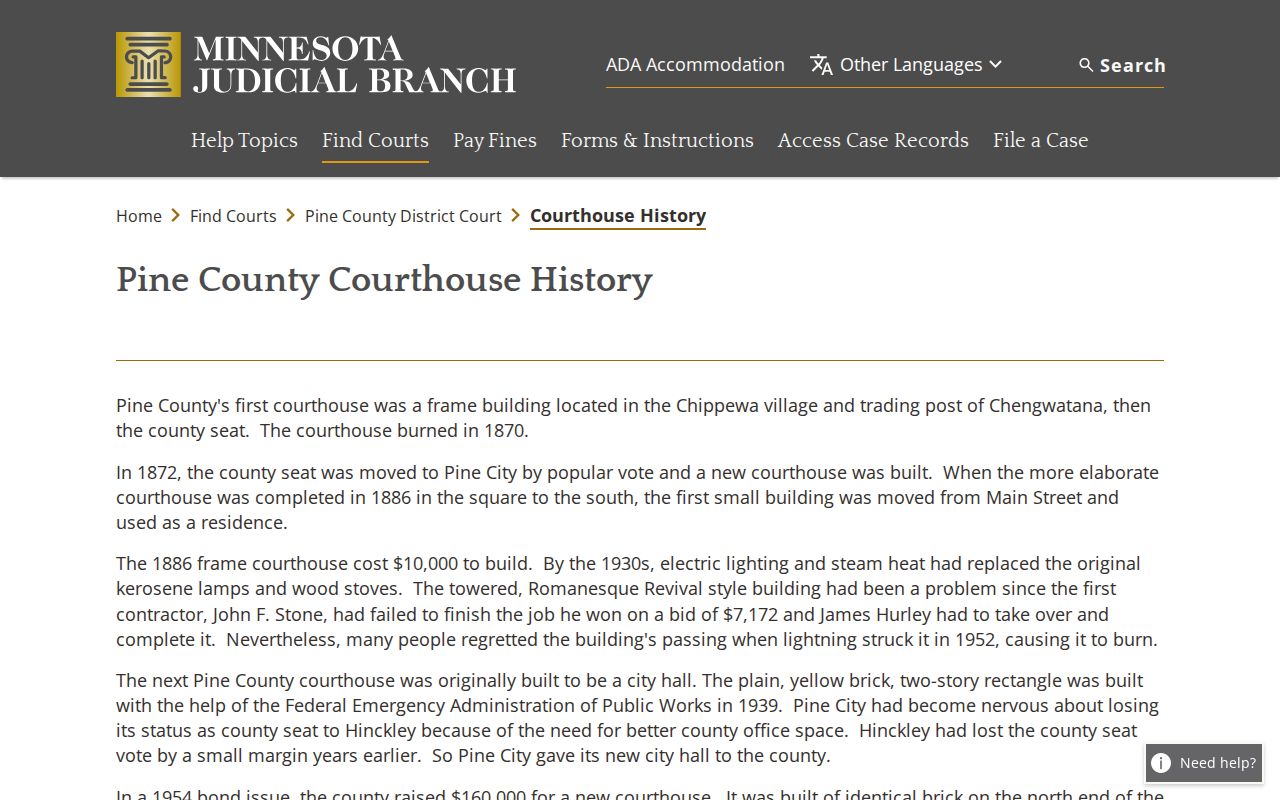Select the Find Courts menu item
Screen dimensions: 1280x800
tap(375, 140)
